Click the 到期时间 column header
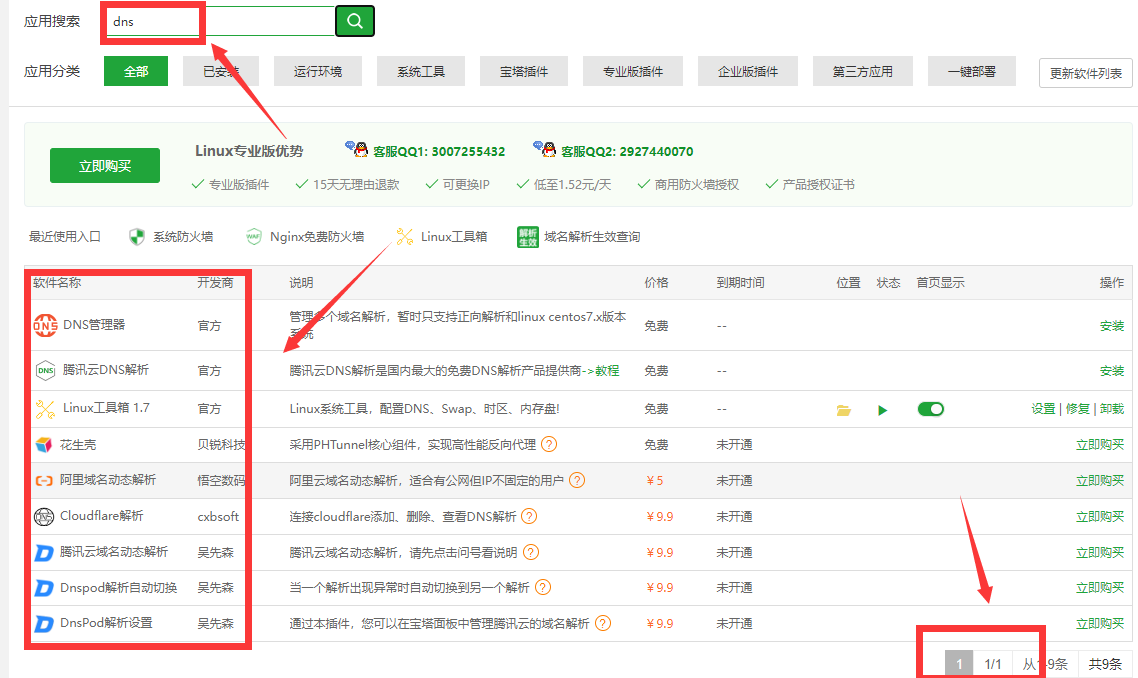Image resolution: width=1138 pixels, height=678 pixels. click(740, 282)
